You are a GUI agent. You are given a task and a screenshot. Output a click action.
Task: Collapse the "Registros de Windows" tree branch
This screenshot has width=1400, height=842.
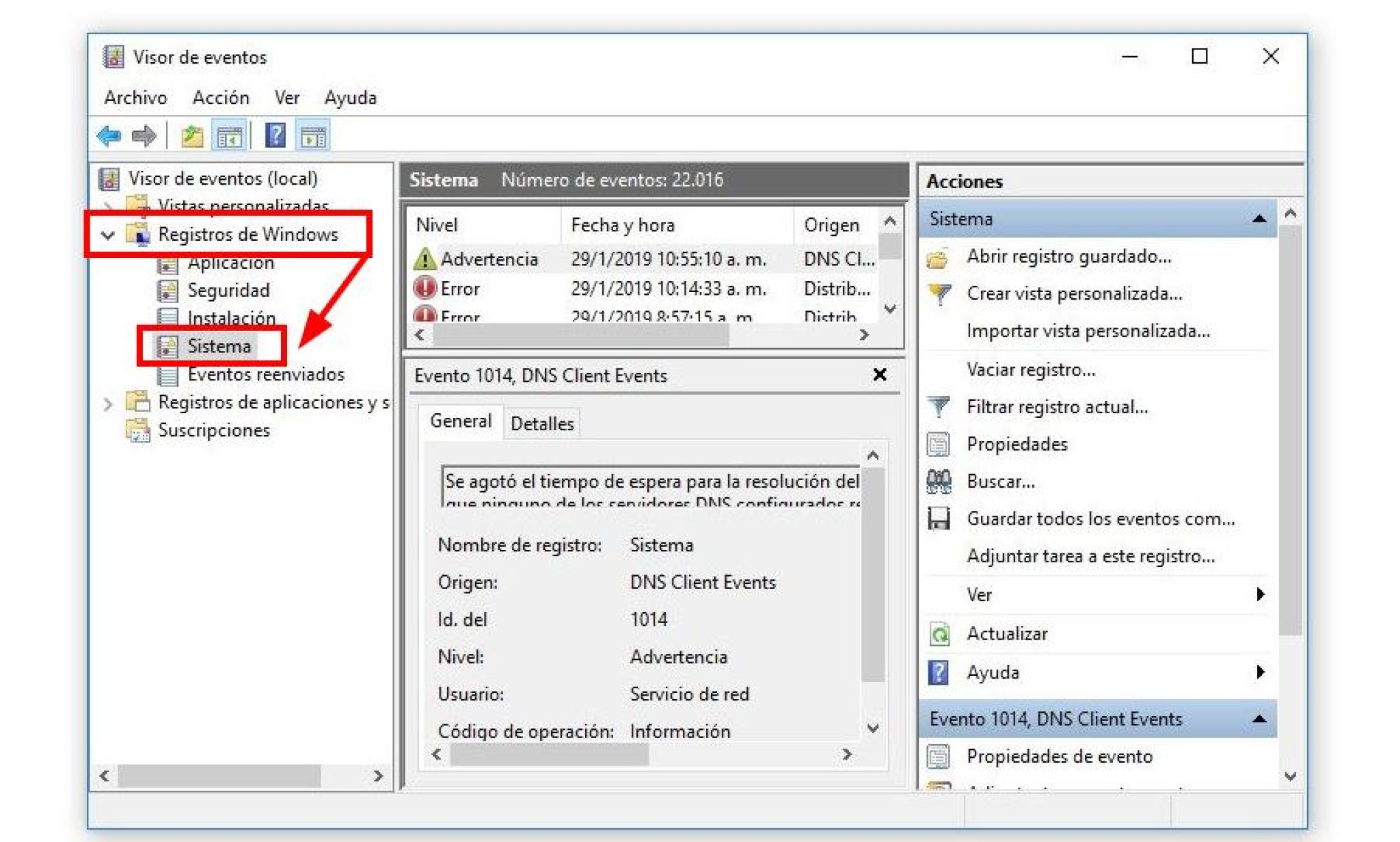click(x=108, y=234)
